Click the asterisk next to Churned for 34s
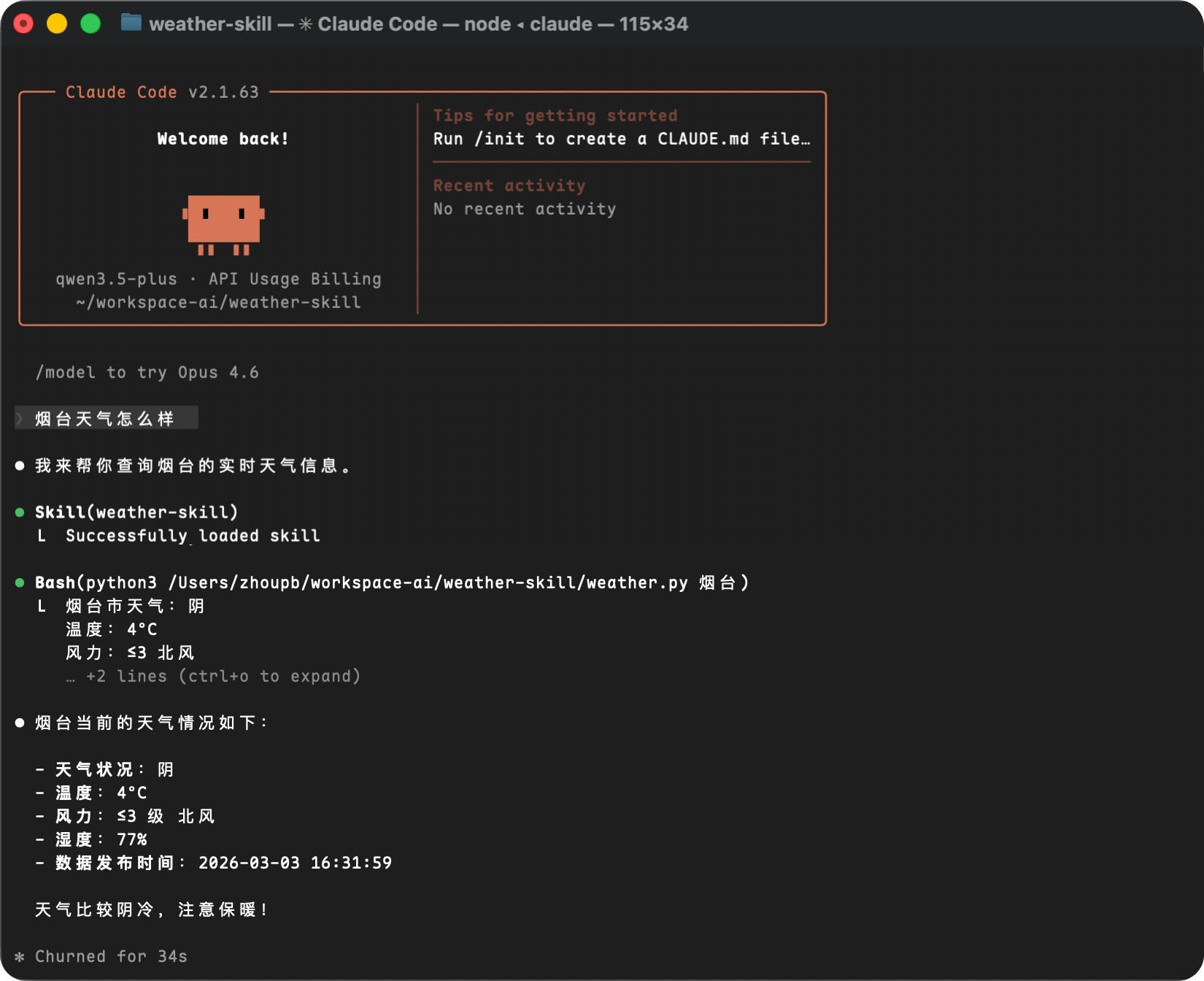The width and height of the screenshot is (1204, 981). [20, 956]
